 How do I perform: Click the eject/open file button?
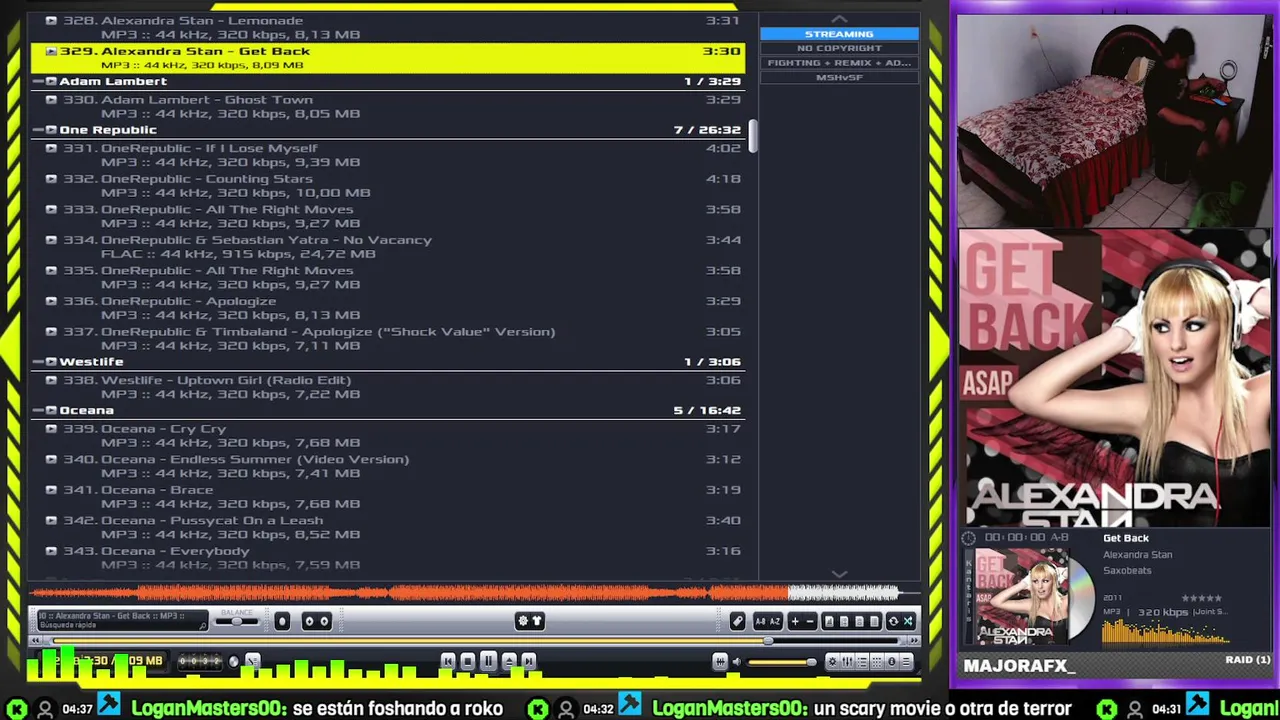tap(509, 661)
